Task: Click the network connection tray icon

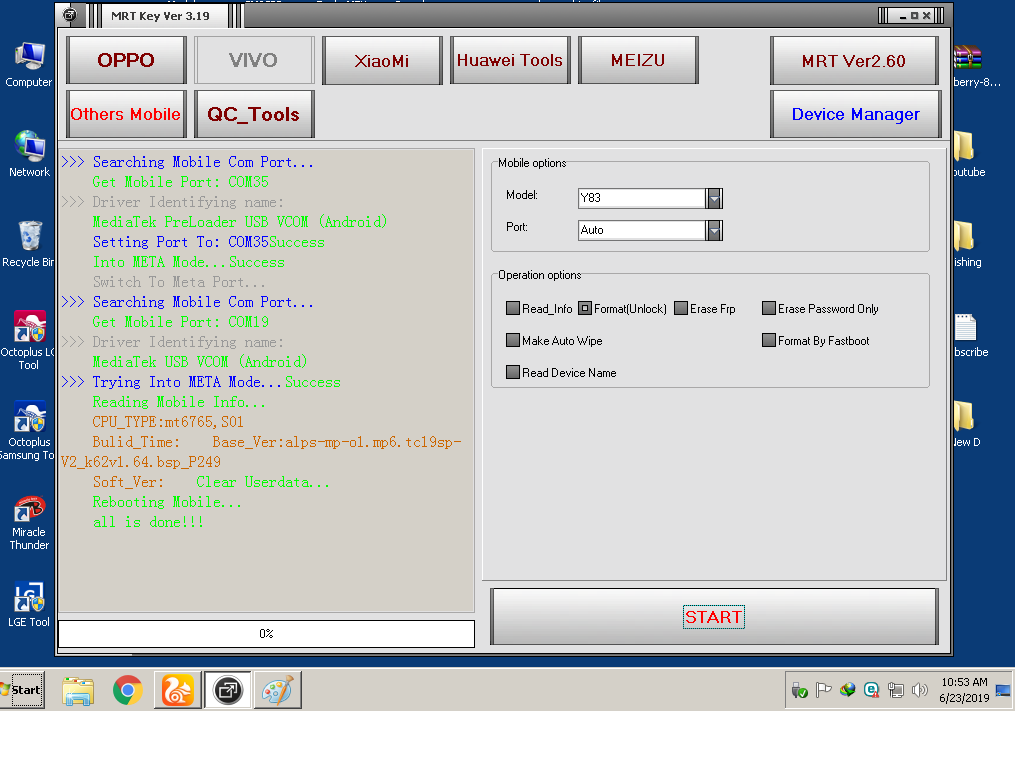Action: [895, 690]
